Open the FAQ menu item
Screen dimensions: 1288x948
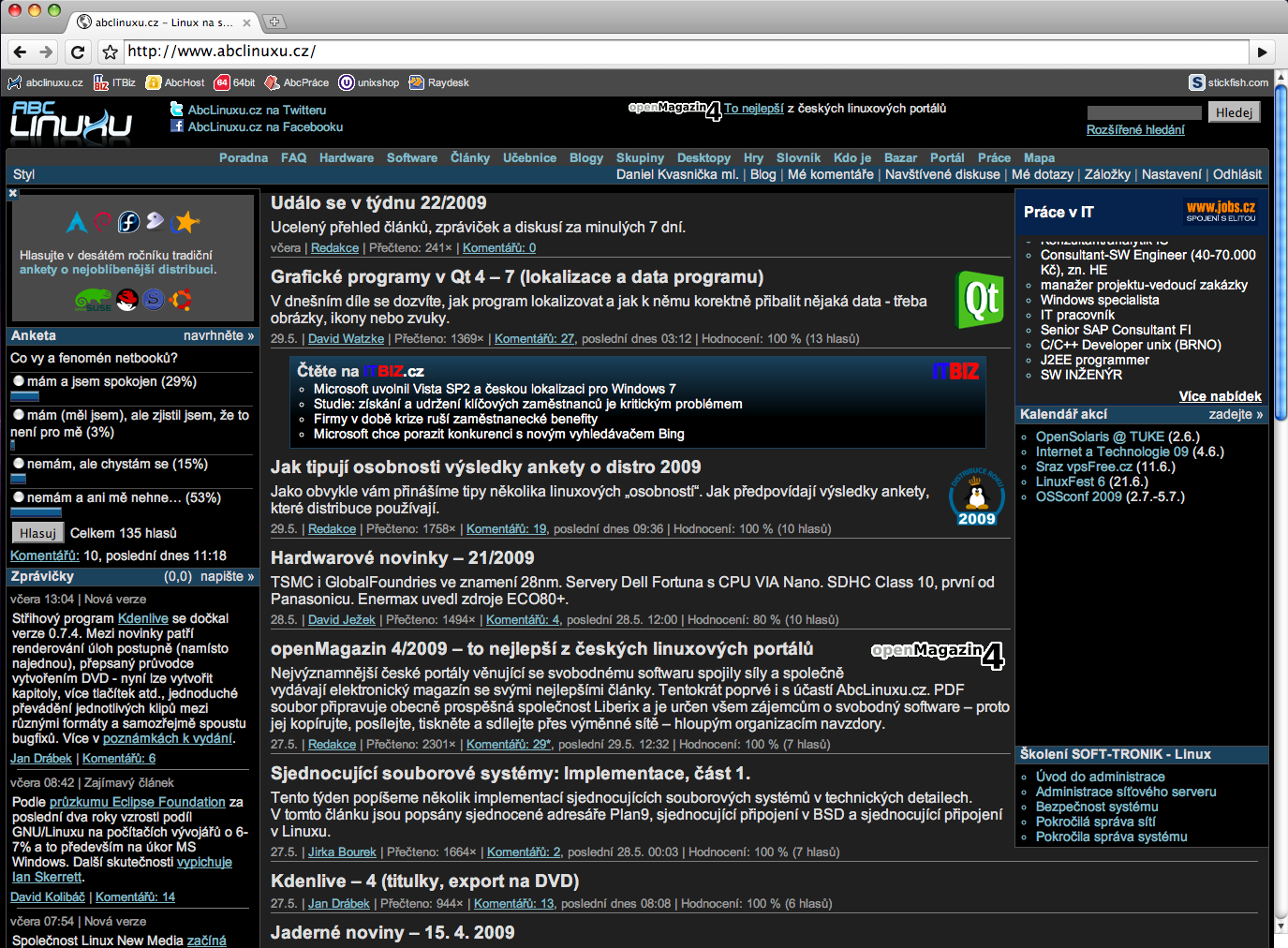point(294,157)
